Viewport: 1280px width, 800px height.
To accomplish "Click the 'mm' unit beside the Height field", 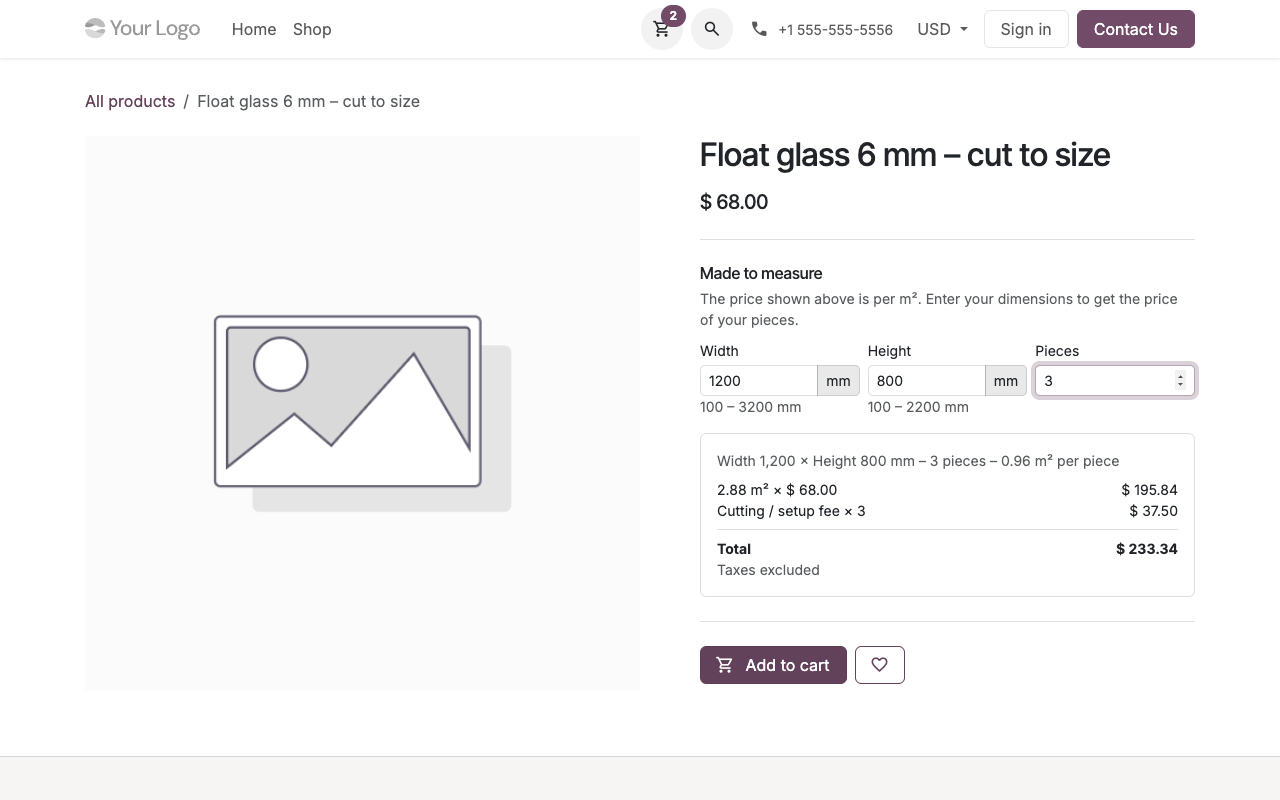I will (1006, 381).
